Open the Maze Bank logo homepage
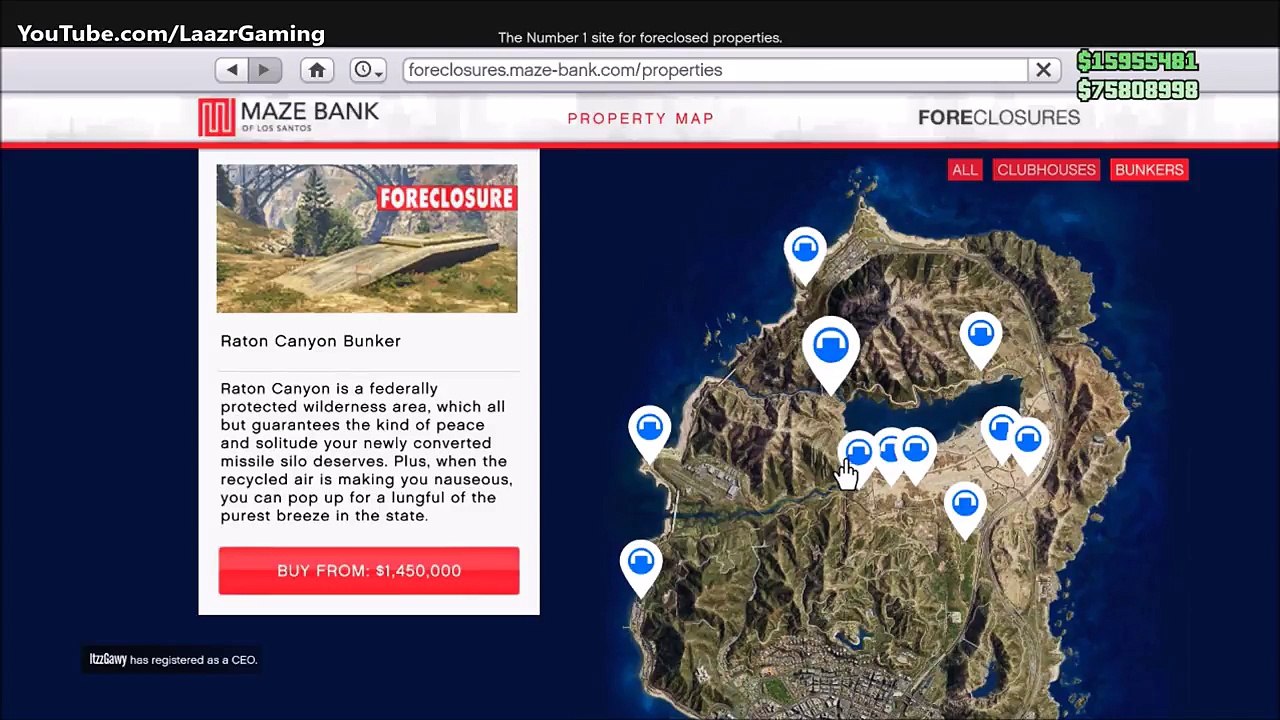 click(289, 117)
